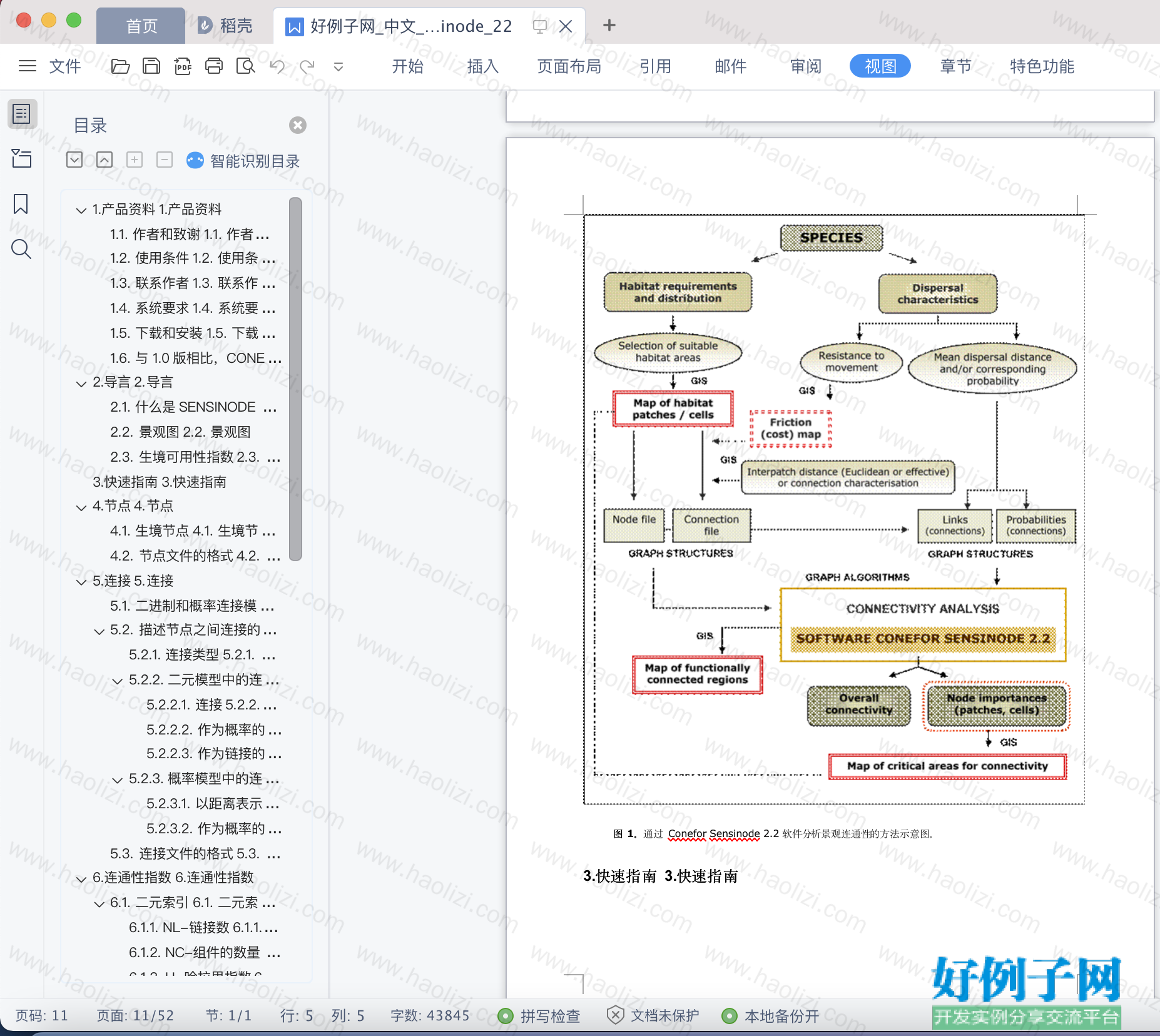Go to 1.4. 系统要求 heading
This screenshot has height=1036, width=1160.
[193, 308]
